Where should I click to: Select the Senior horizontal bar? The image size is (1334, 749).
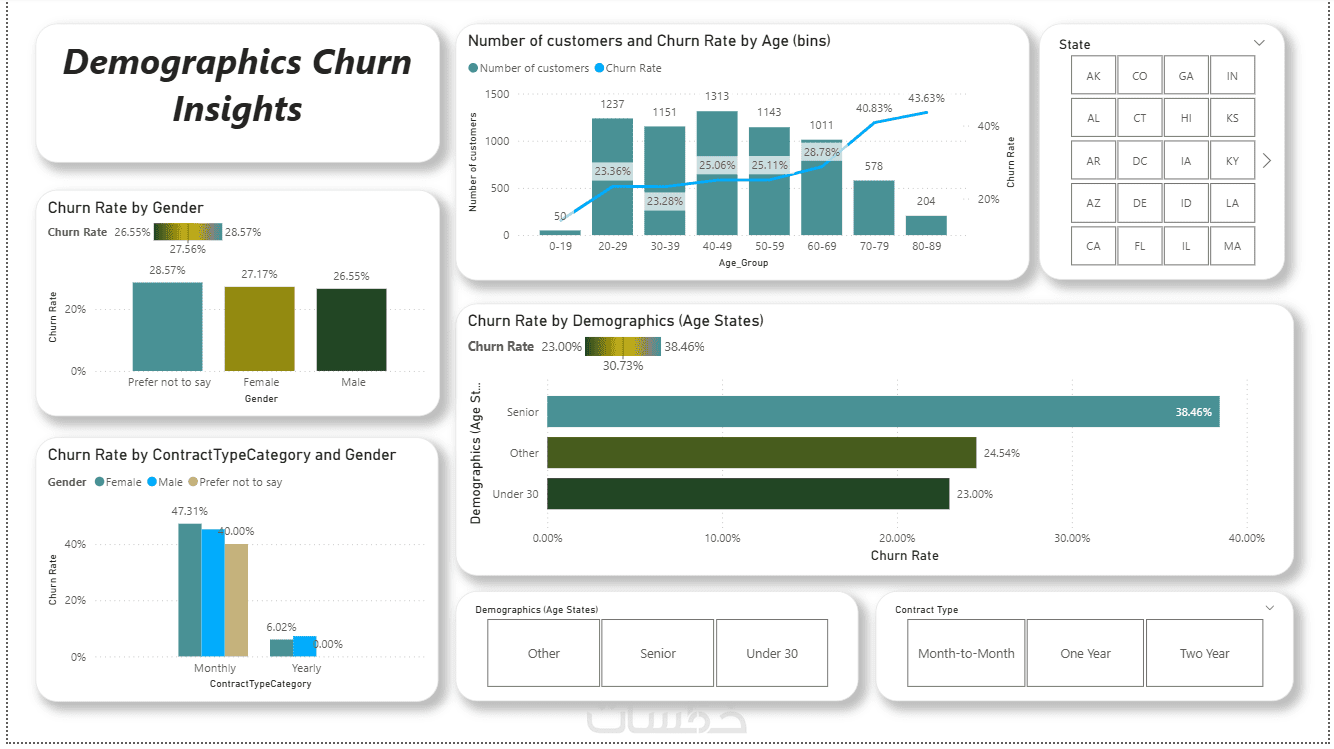[883, 412]
